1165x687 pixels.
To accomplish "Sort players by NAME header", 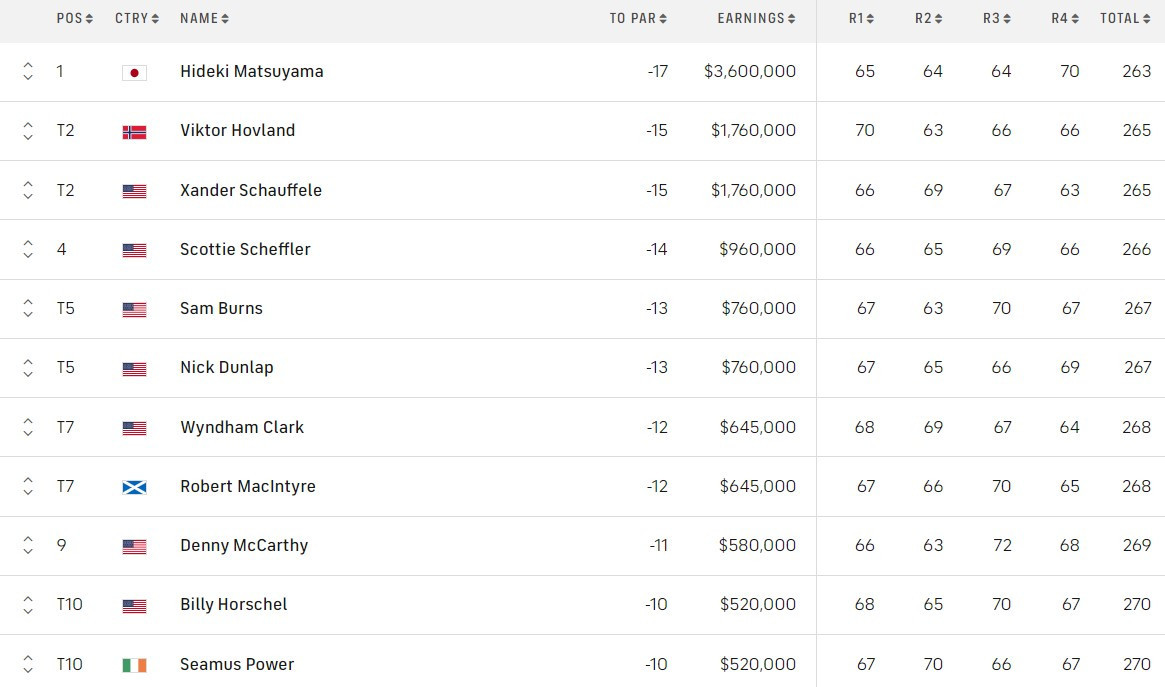I will coord(204,18).
